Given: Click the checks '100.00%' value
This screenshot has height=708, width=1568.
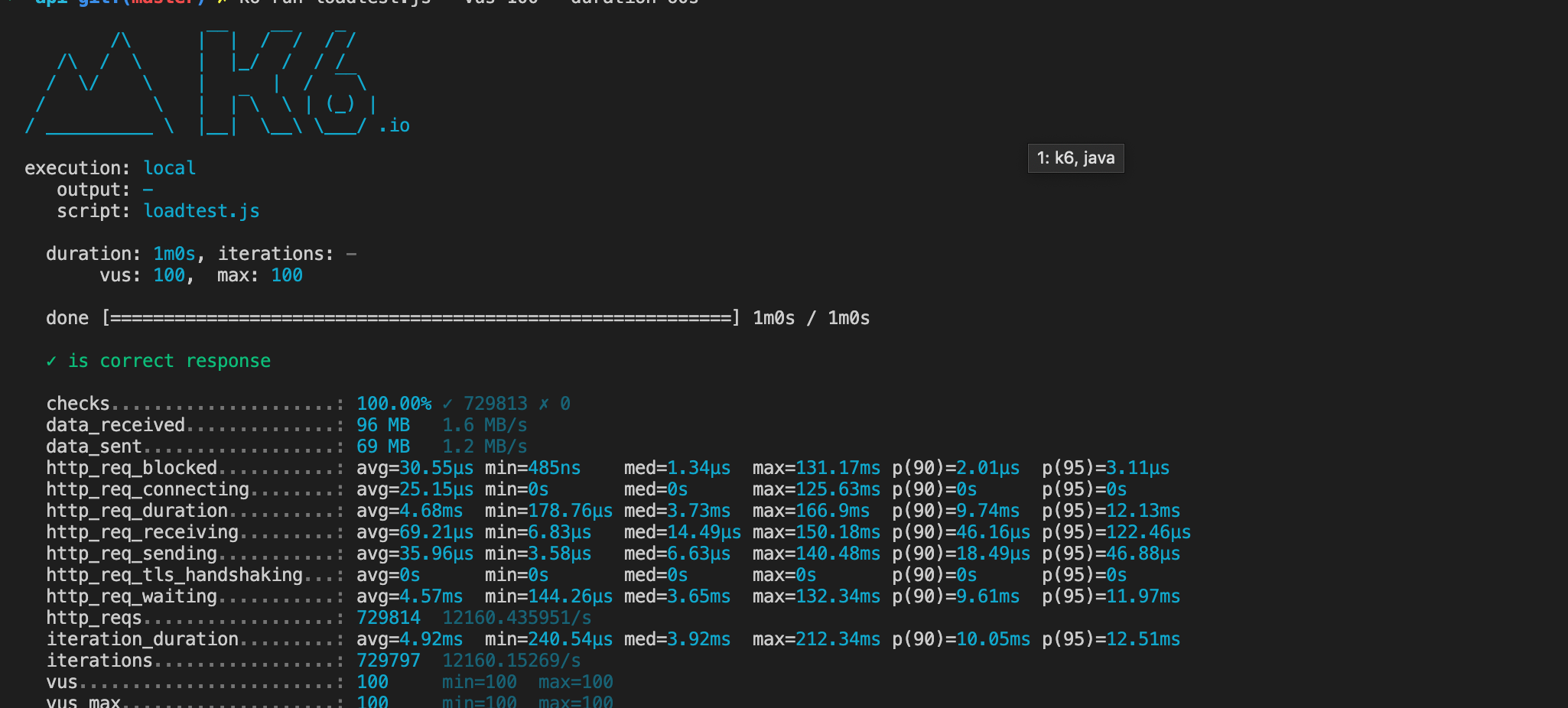Looking at the screenshot, I should [394, 404].
